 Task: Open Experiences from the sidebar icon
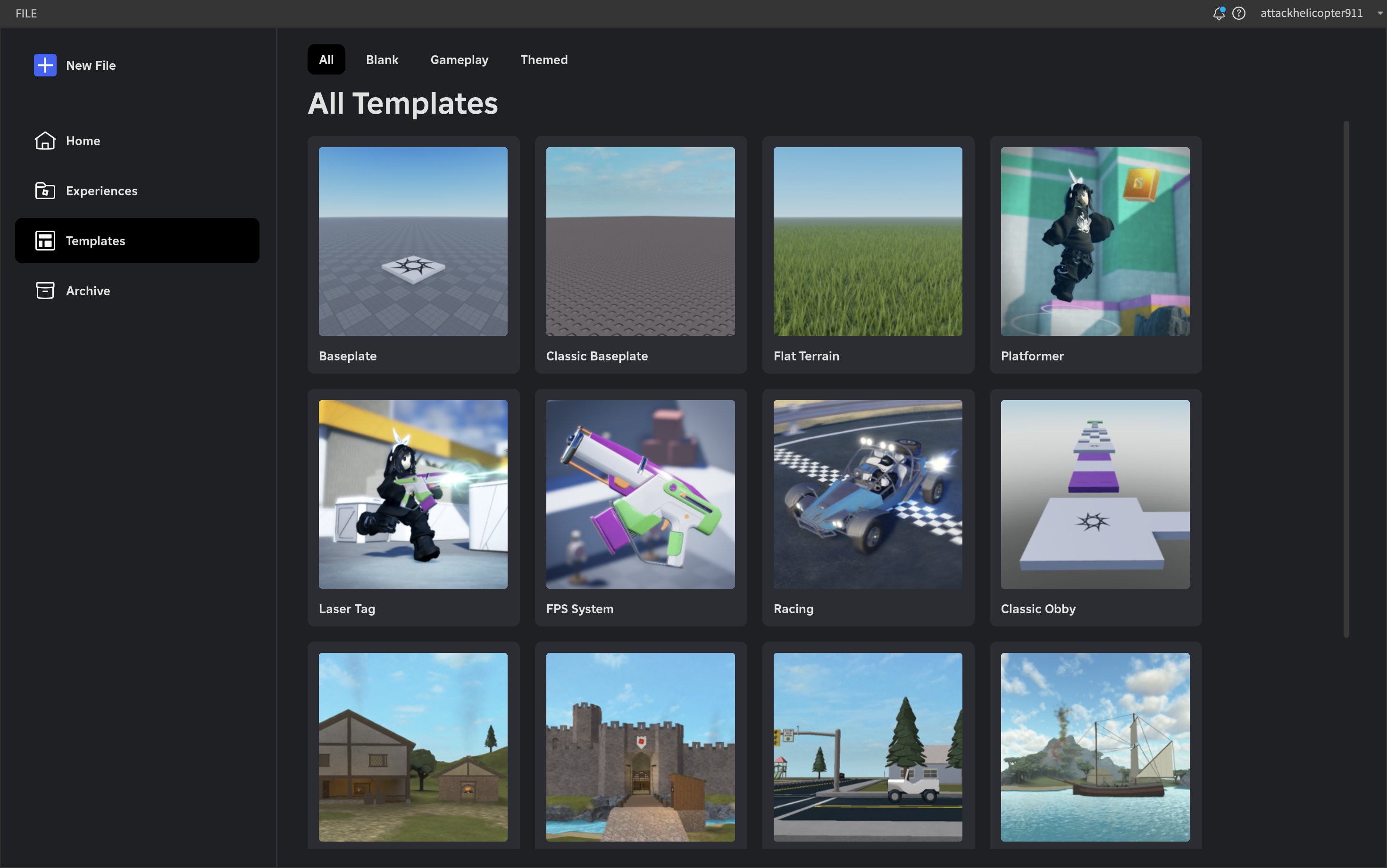point(45,191)
